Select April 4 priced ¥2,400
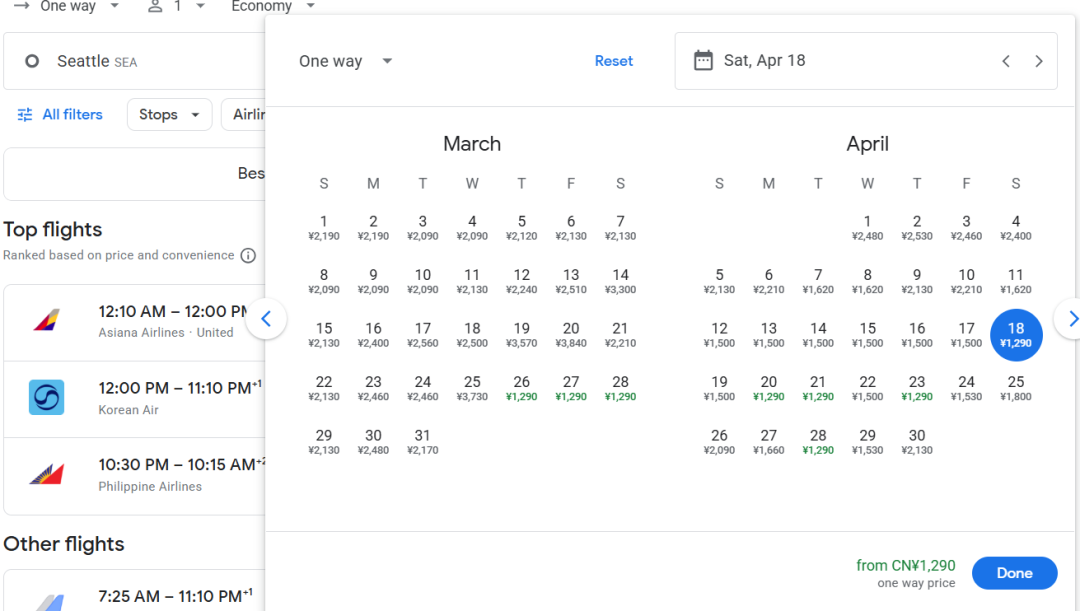The width and height of the screenshot is (1080, 611). [x=1016, y=227]
